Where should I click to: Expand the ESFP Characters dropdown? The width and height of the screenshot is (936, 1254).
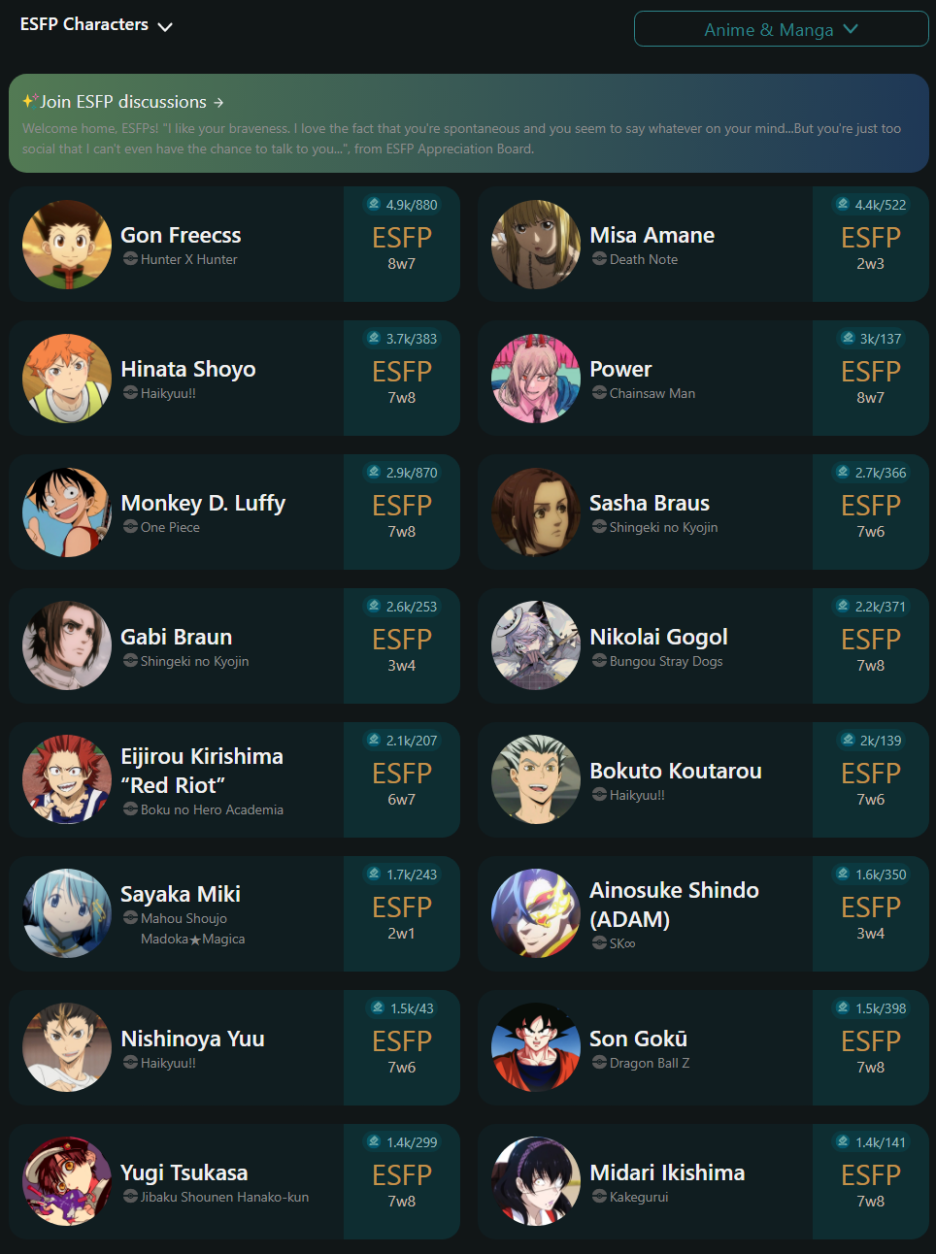[96, 25]
